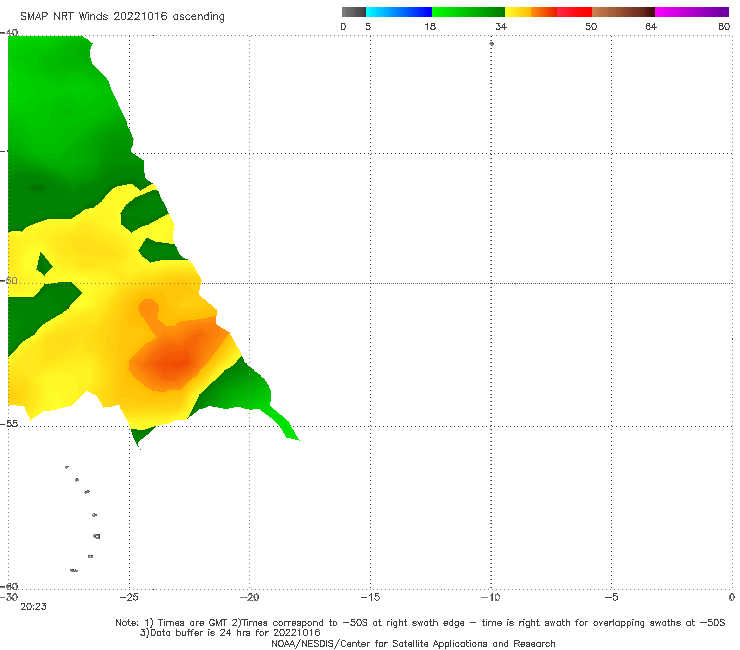Click the brown segment of the color scale
The width and height of the screenshot is (740, 650).
tap(623, 12)
